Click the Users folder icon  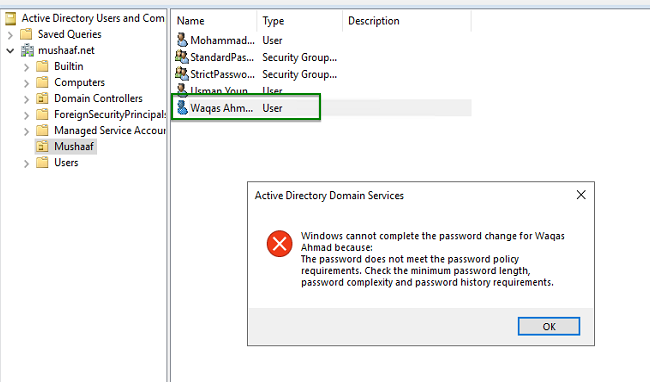(42, 162)
